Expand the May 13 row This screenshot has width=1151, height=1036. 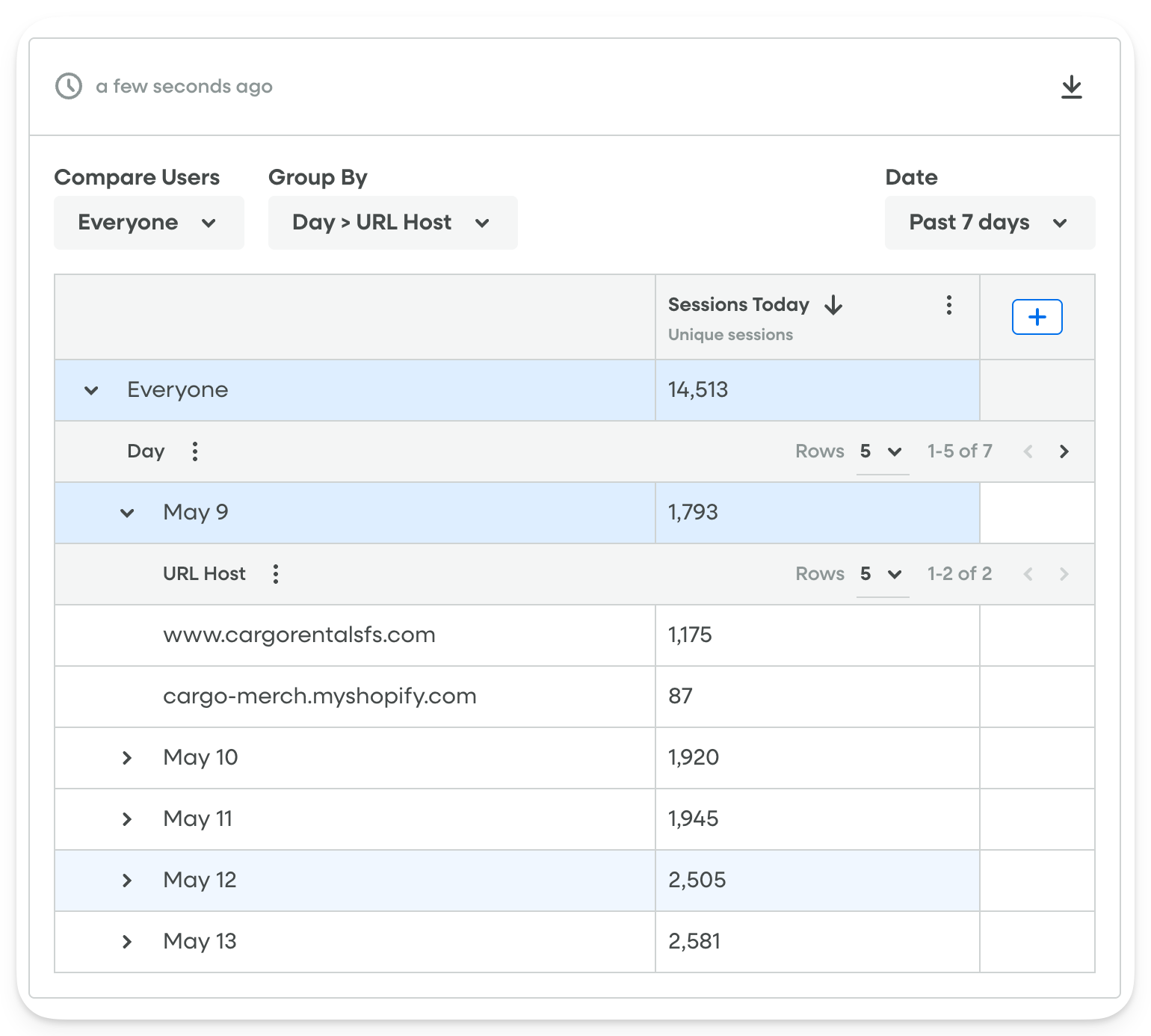(x=127, y=942)
